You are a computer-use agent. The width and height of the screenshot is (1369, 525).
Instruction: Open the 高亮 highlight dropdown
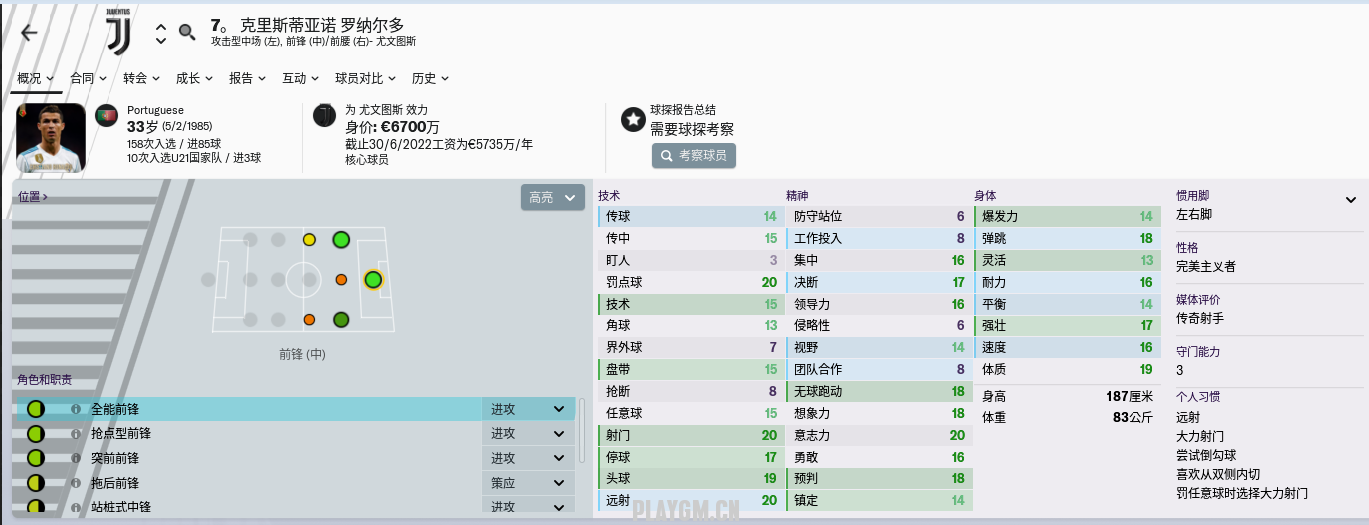pos(552,198)
